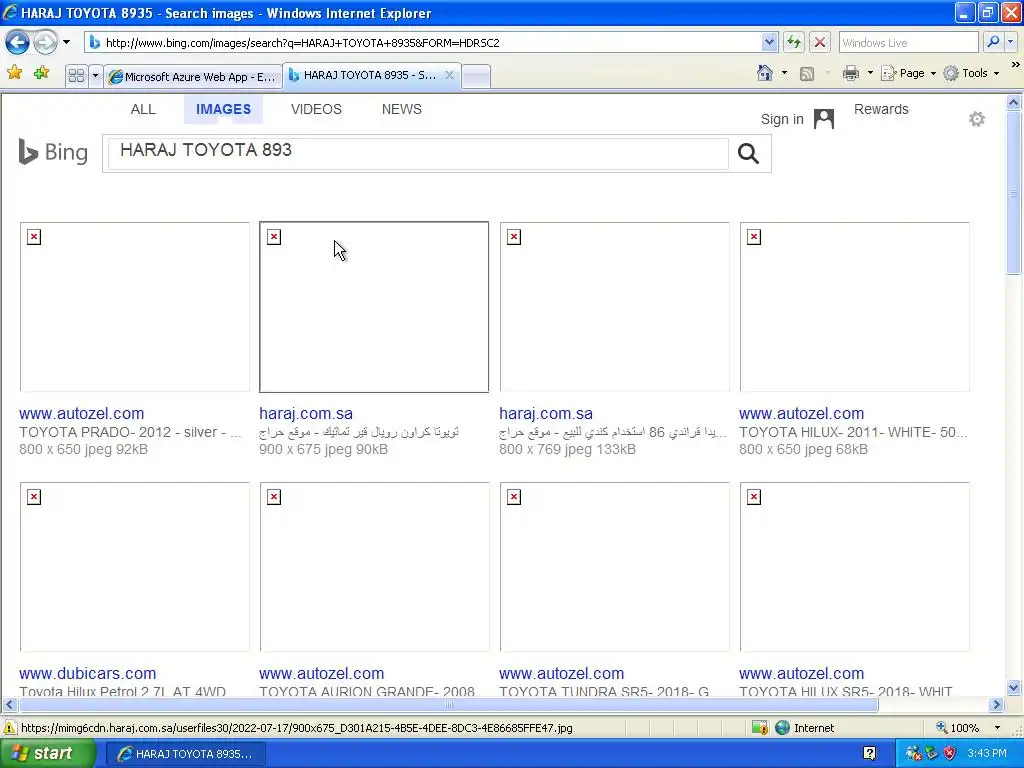Click the www.autozel.com link above TOYOTA AURION GRANDE
Image resolution: width=1024 pixels, height=768 pixels.
tap(321, 673)
